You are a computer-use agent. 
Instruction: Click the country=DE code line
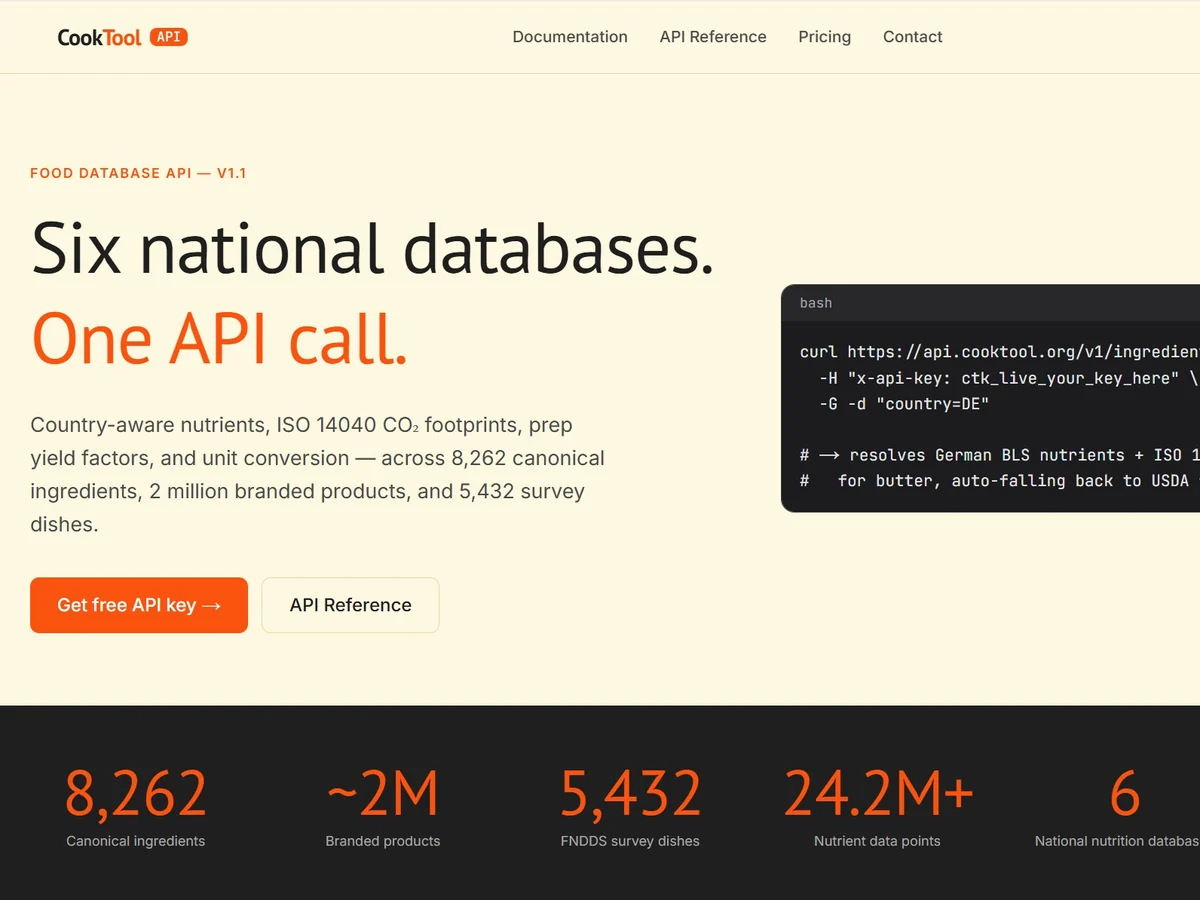904,404
